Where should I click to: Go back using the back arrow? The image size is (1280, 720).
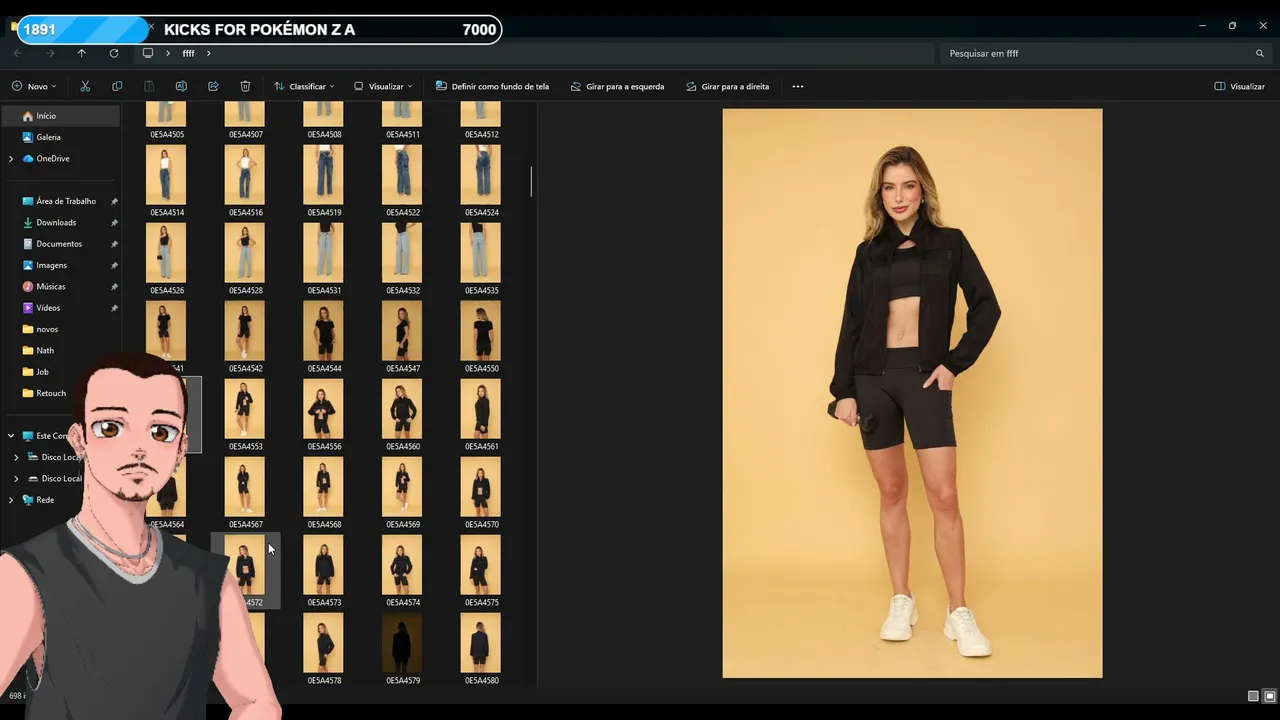[18, 53]
